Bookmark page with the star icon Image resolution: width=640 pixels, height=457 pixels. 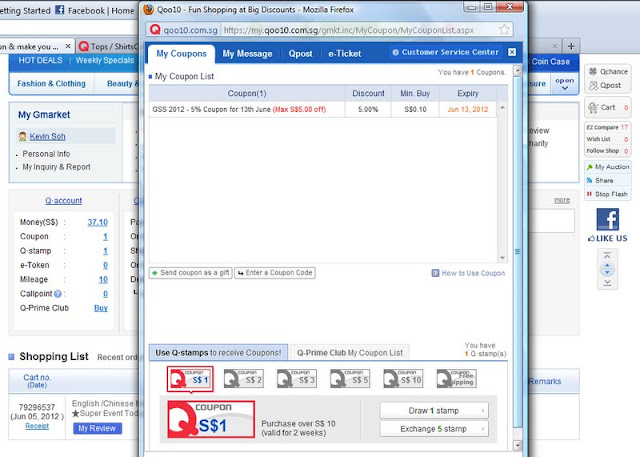(x=504, y=29)
